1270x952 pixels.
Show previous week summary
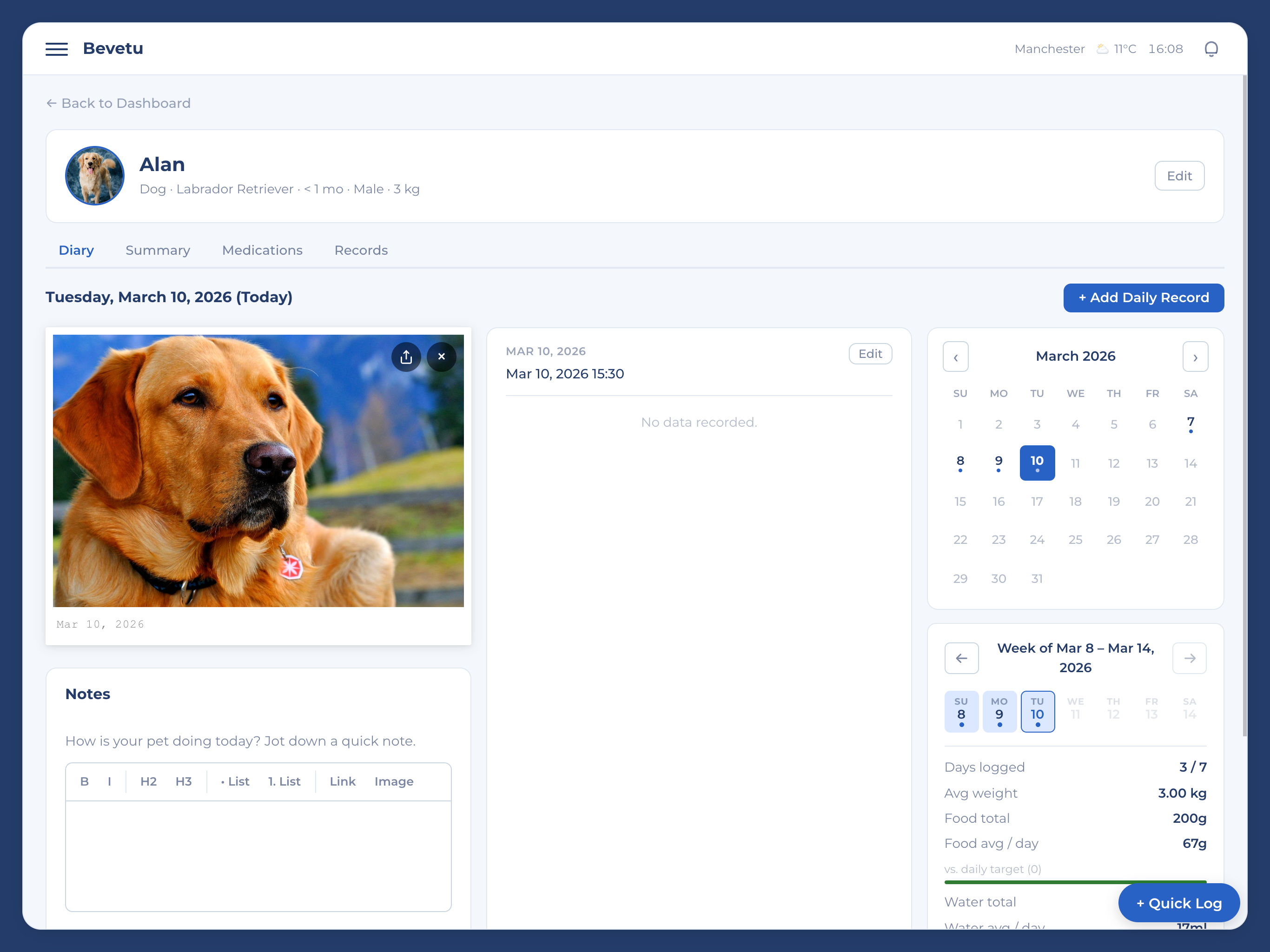coord(961,658)
